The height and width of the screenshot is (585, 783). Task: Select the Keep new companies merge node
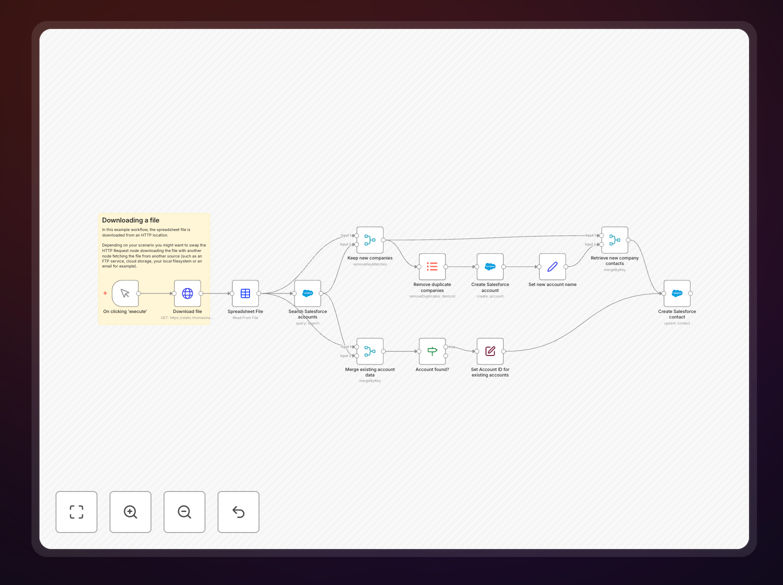pyautogui.click(x=370, y=240)
